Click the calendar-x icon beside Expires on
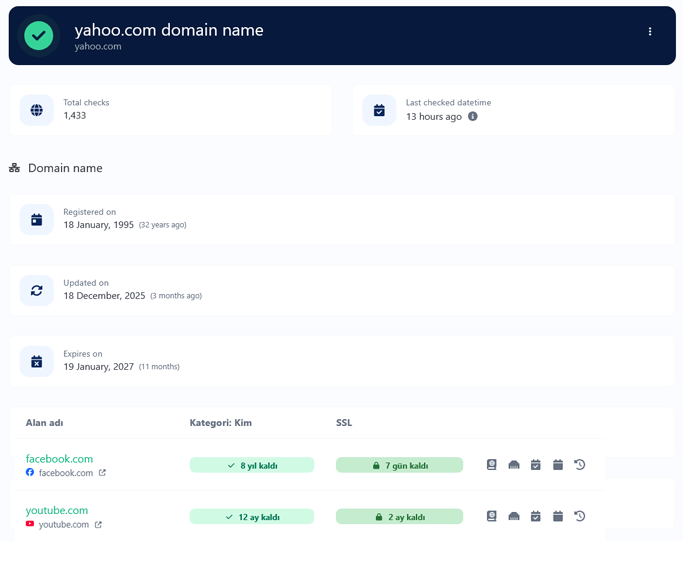 (x=37, y=362)
